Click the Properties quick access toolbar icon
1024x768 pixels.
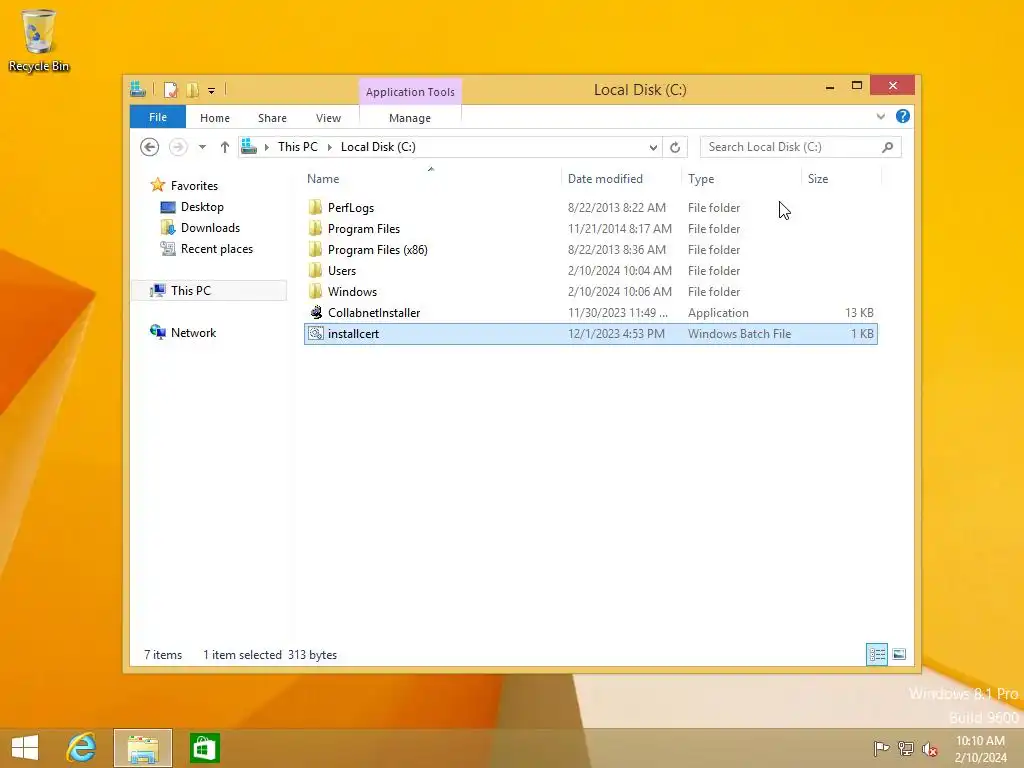click(170, 90)
